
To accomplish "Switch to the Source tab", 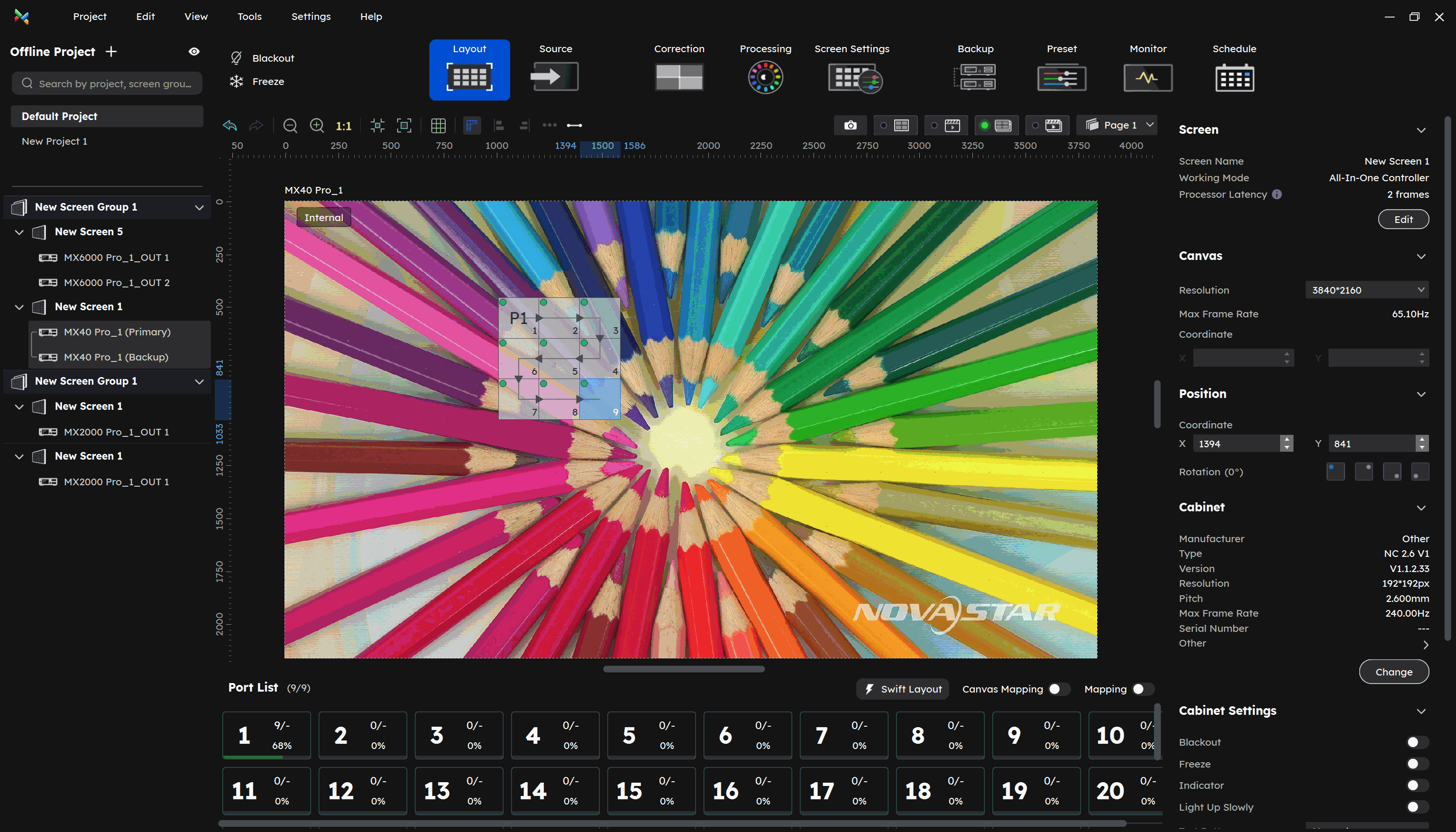I will tap(555, 70).
